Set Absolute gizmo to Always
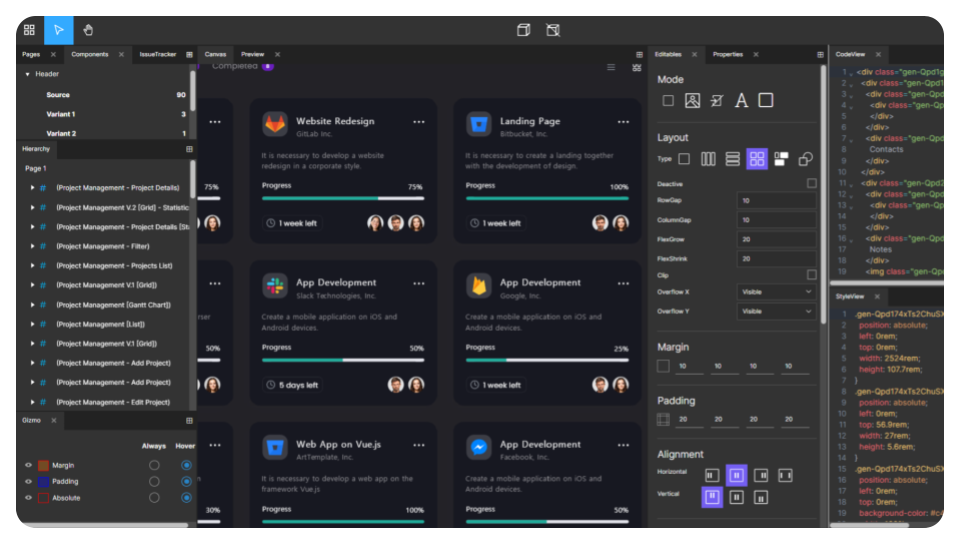The width and height of the screenshot is (960, 540). (x=154, y=498)
